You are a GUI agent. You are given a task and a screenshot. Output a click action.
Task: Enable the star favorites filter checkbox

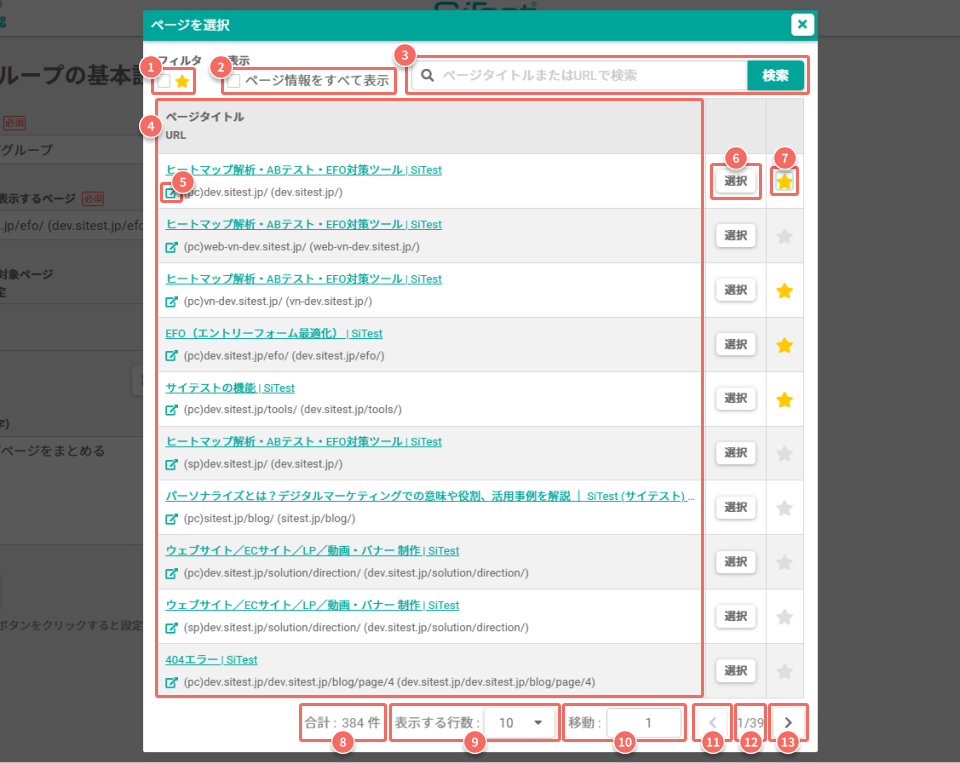click(163, 81)
